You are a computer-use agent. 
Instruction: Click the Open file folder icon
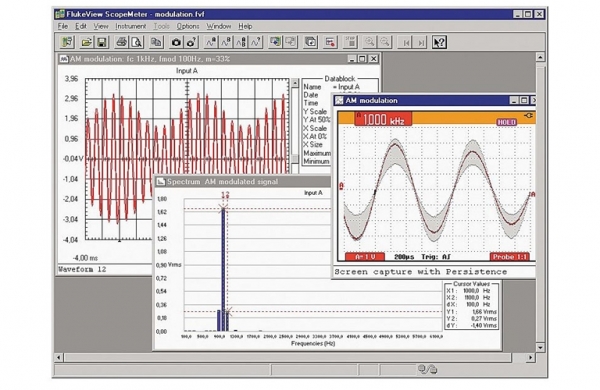coord(86,42)
